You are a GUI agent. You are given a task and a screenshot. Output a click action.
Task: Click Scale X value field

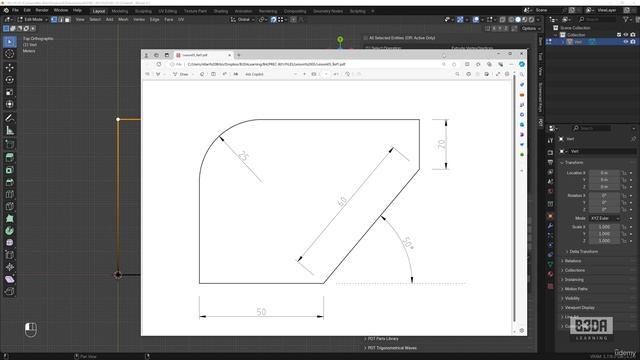[x=604, y=227]
